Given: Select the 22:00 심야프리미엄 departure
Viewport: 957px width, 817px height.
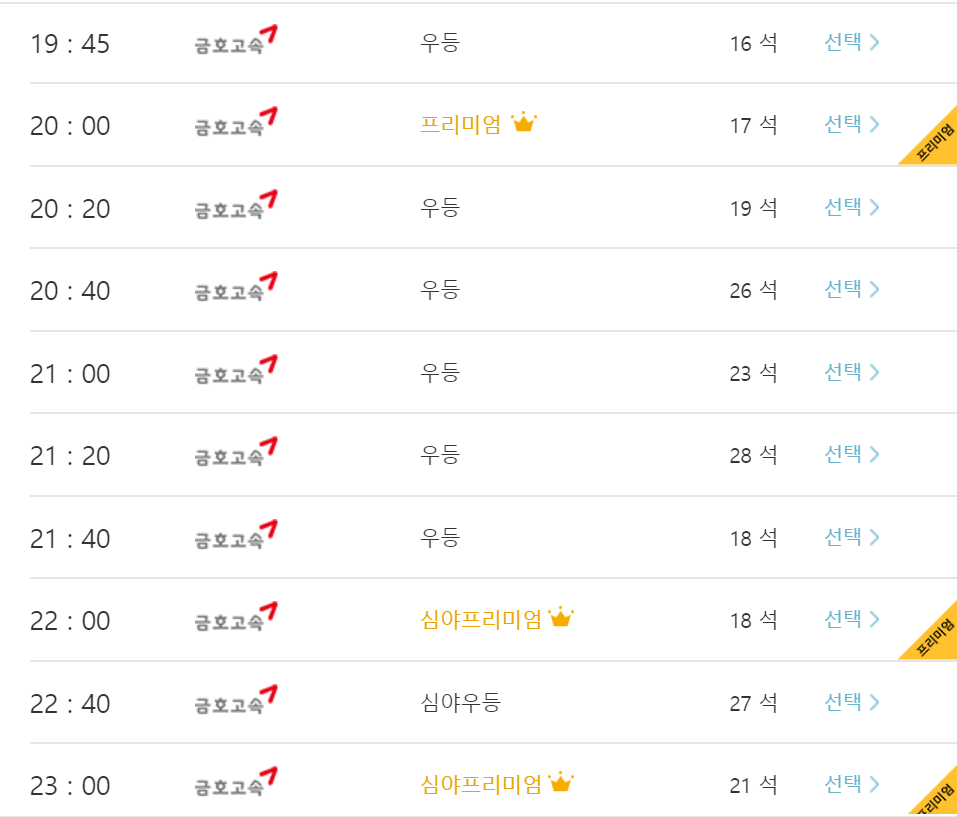Looking at the screenshot, I should point(851,620).
